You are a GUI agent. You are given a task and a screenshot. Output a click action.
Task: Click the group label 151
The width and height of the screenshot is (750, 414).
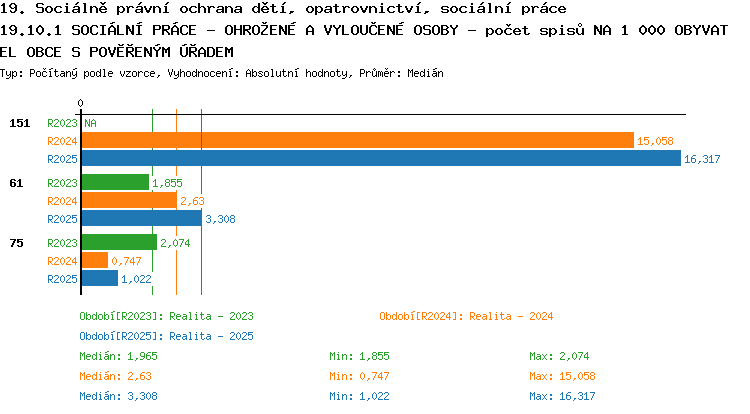pos(20,123)
